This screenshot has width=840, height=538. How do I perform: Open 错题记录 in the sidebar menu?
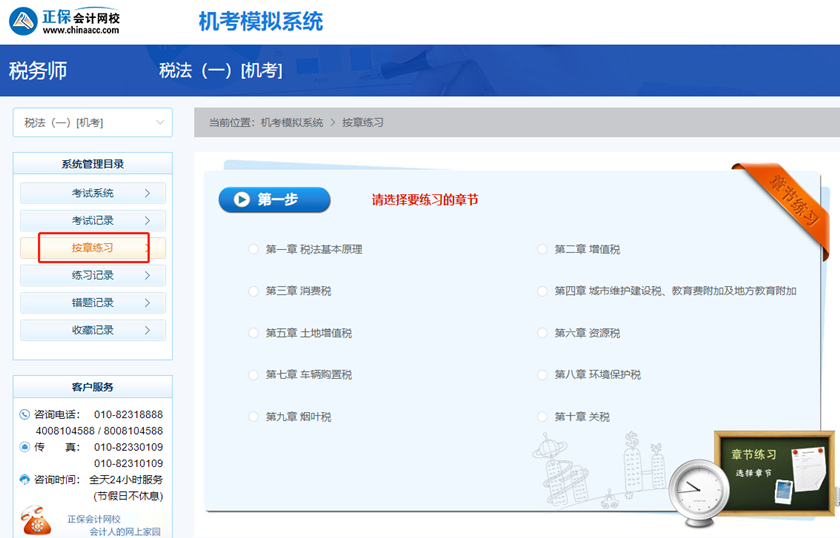[x=92, y=303]
